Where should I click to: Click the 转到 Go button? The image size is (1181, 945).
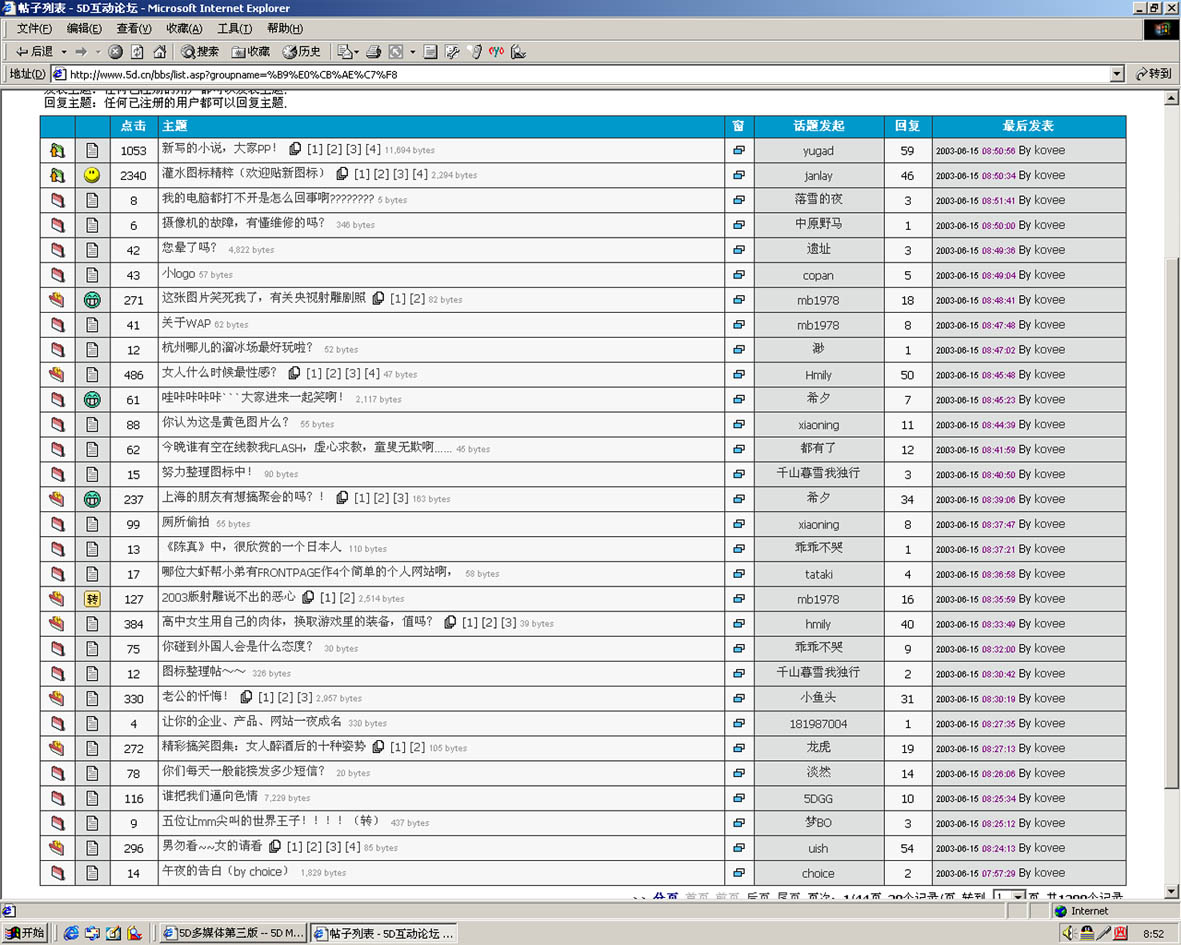click(1153, 74)
